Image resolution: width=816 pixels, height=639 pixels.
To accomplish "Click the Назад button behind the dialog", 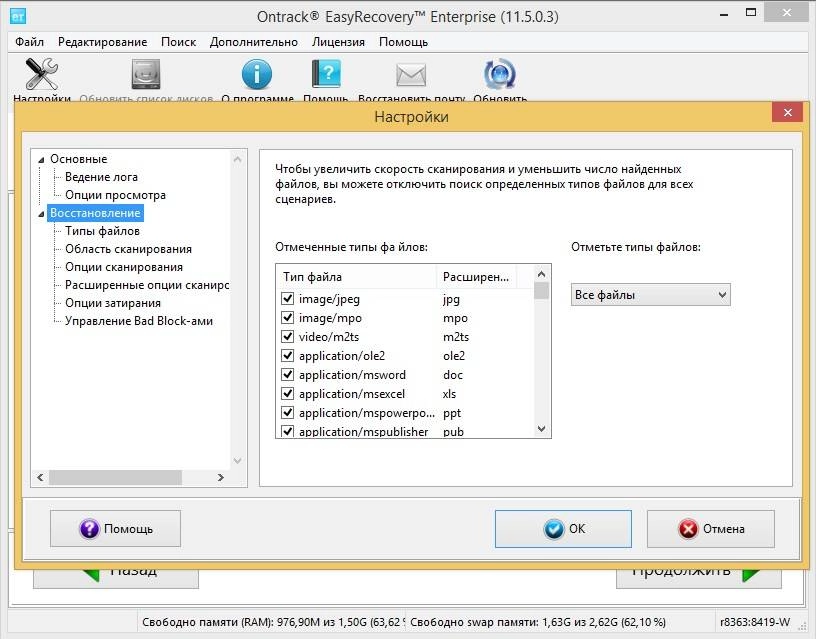I will point(116,578).
